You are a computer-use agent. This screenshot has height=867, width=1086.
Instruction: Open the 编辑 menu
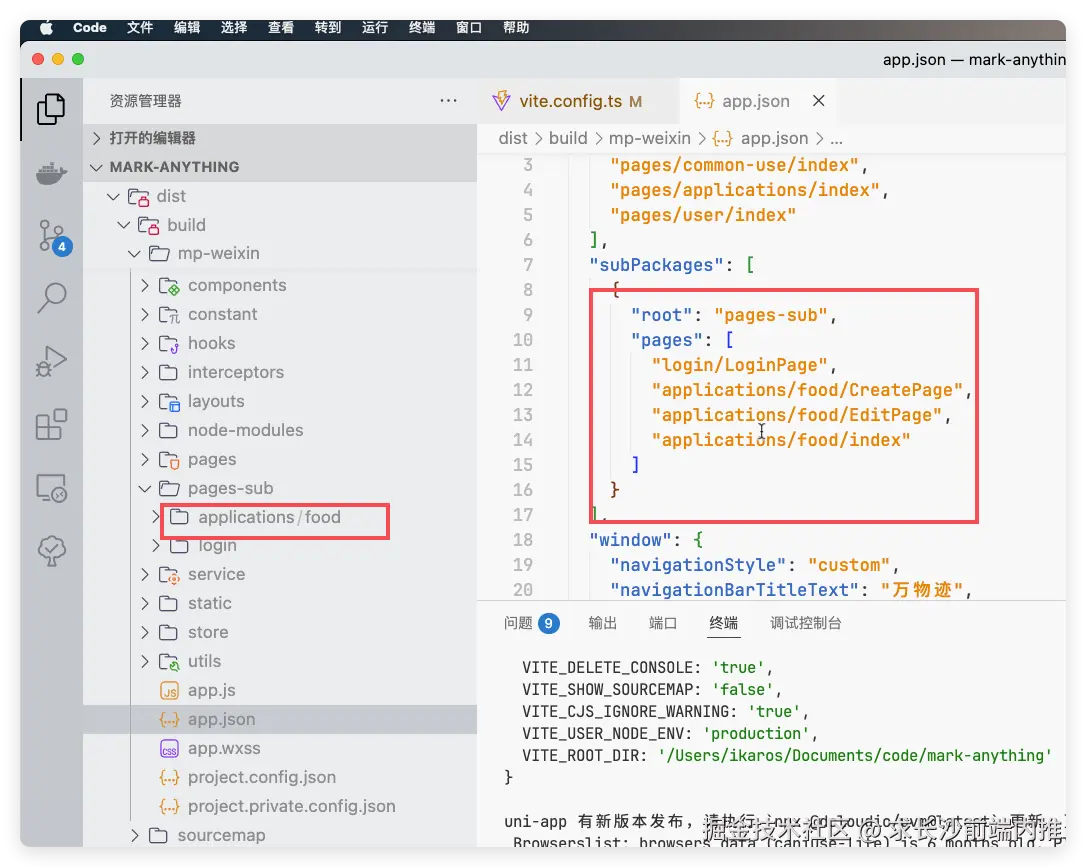click(x=187, y=28)
